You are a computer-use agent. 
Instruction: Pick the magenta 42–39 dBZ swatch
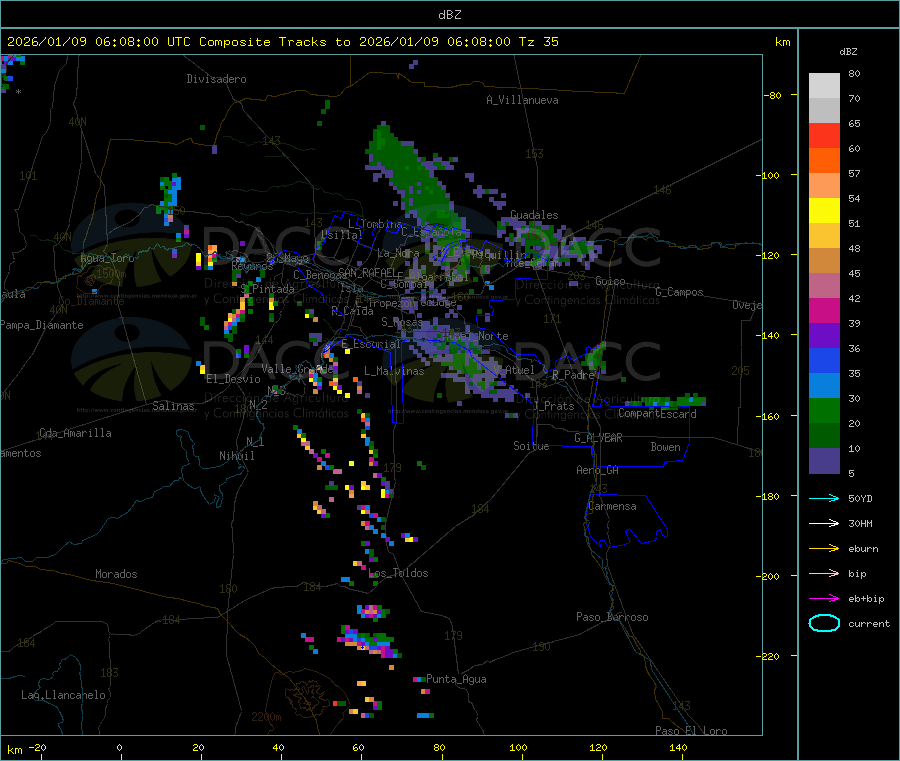point(824,310)
